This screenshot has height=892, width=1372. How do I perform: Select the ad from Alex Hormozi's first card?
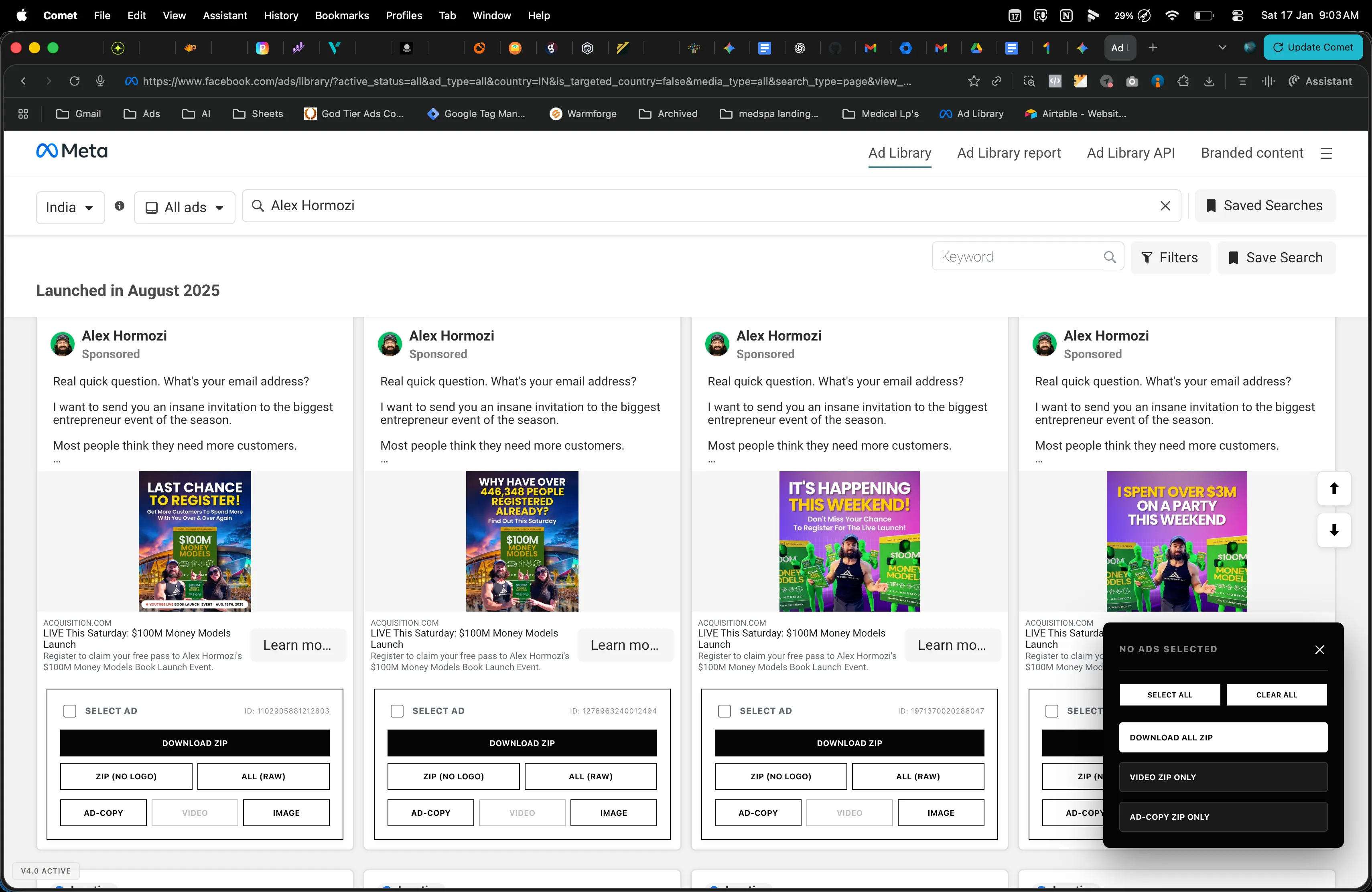click(70, 710)
